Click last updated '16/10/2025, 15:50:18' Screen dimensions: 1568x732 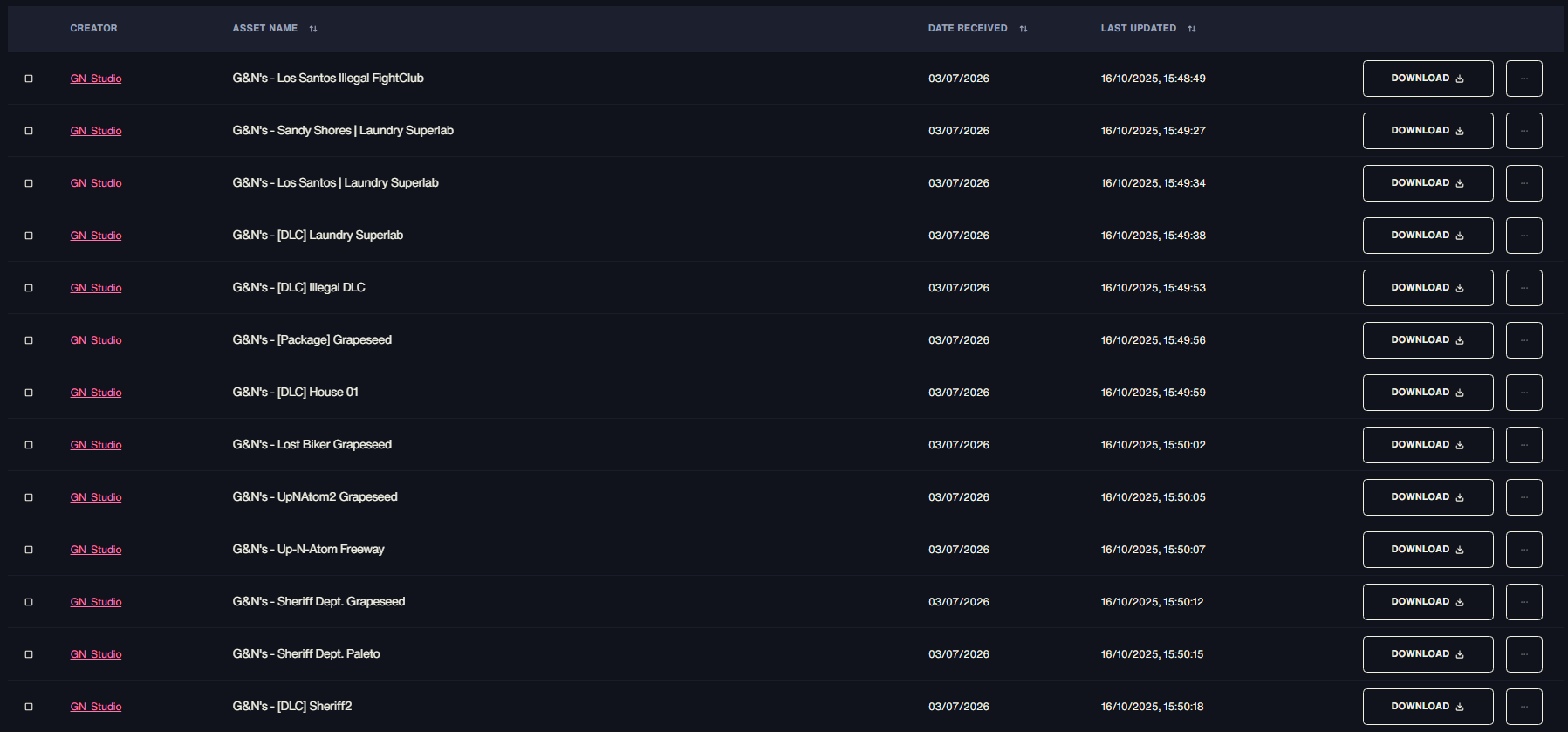pos(1152,707)
